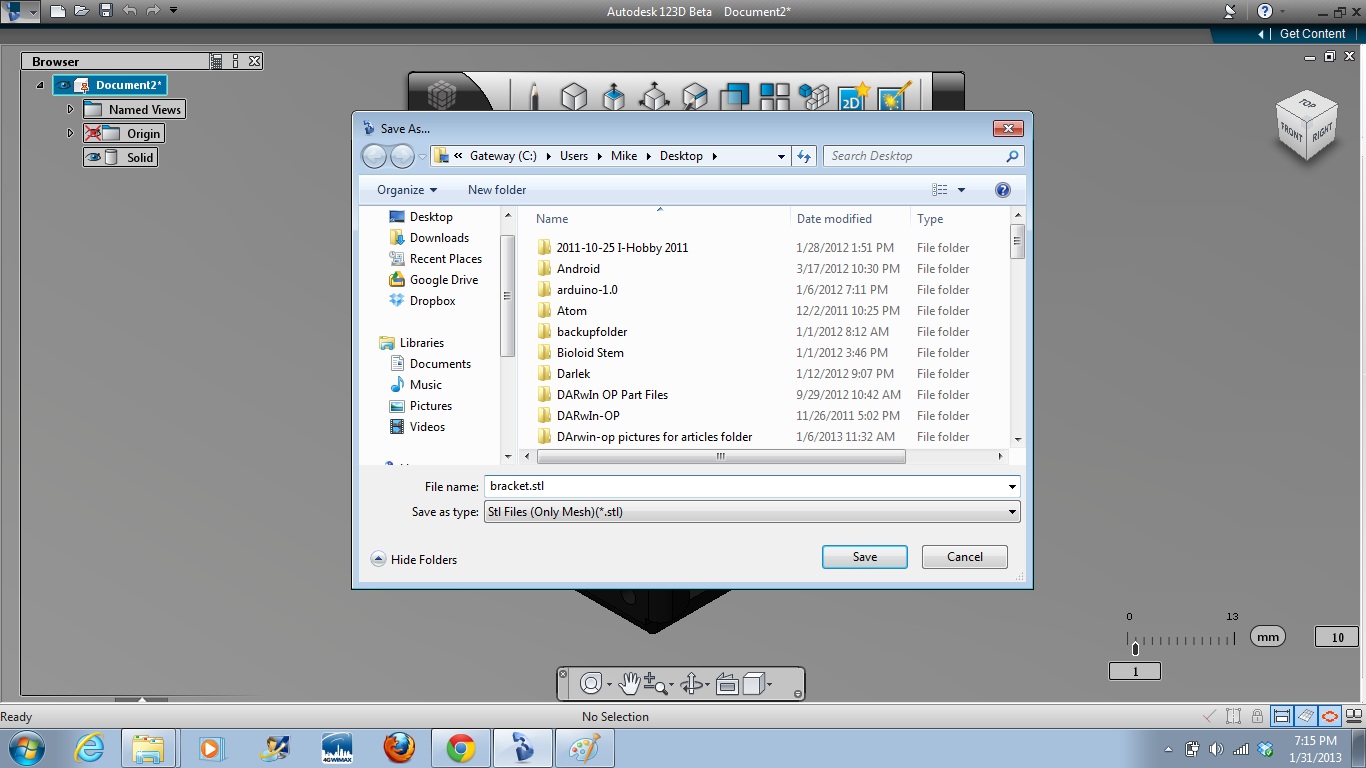Collapse the Document2 tree node
Screen dimensions: 1366x768
tap(41, 86)
